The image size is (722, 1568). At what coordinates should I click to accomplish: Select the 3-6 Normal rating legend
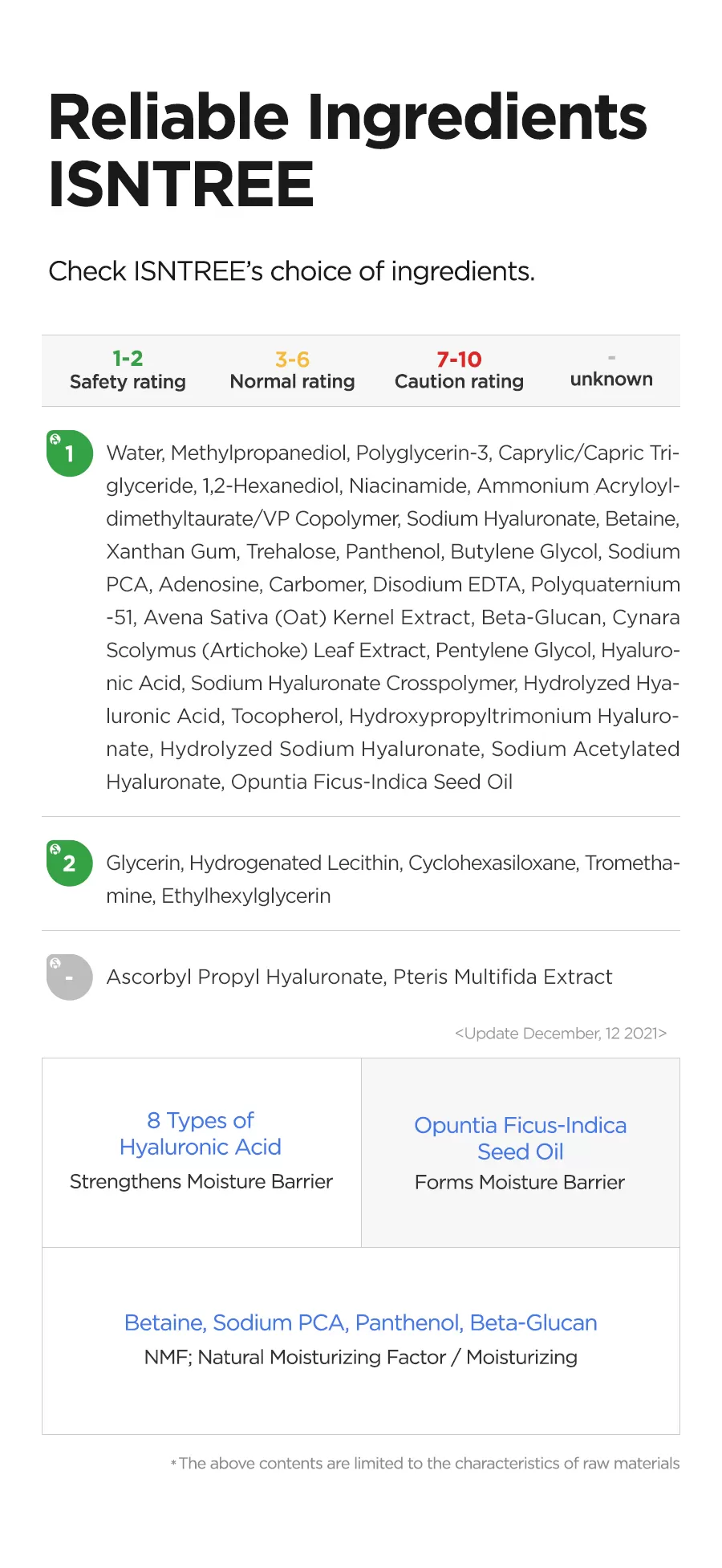pos(292,370)
